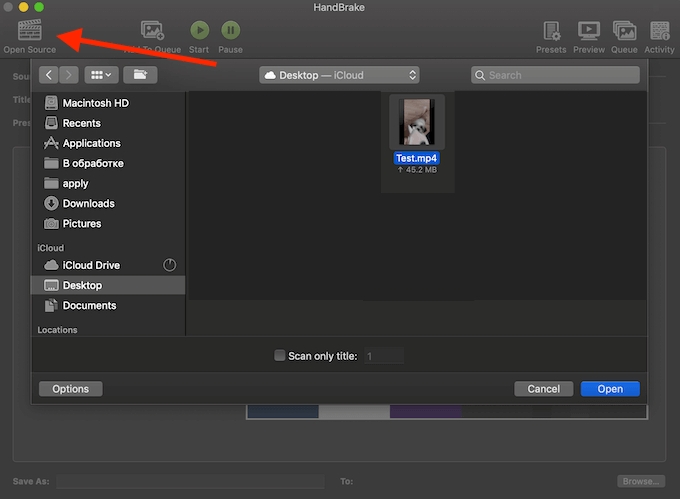This screenshot has width=680, height=499.
Task: Click the Pictures camera icon in sidebar
Action: (51, 224)
